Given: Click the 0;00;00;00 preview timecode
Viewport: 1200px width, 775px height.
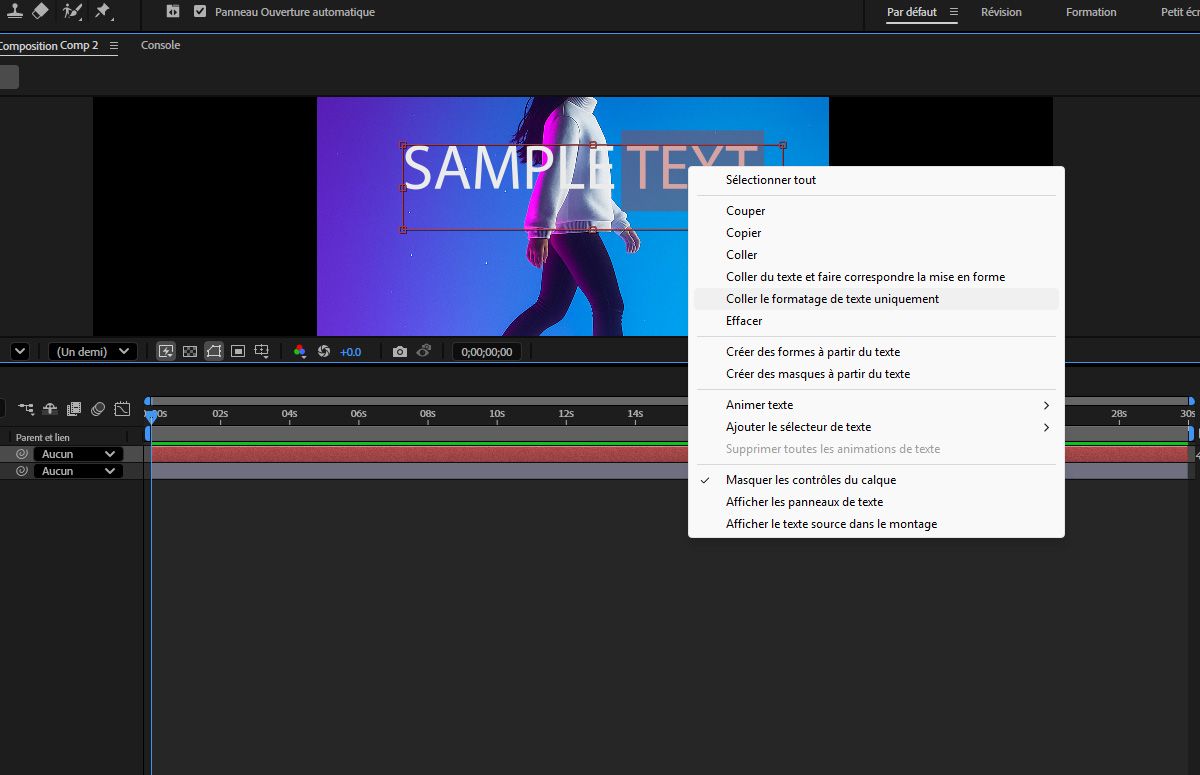Looking at the screenshot, I should pos(487,352).
